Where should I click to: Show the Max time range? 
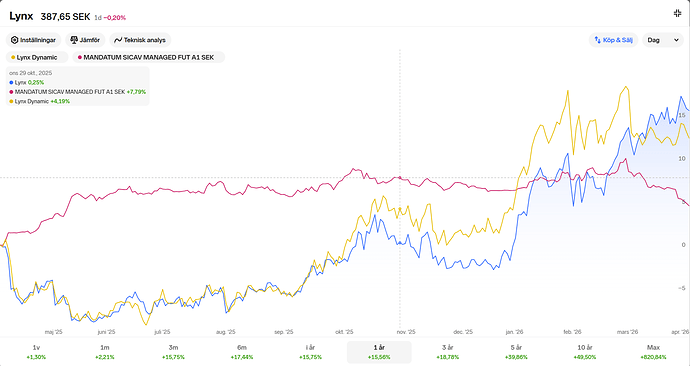(653, 352)
